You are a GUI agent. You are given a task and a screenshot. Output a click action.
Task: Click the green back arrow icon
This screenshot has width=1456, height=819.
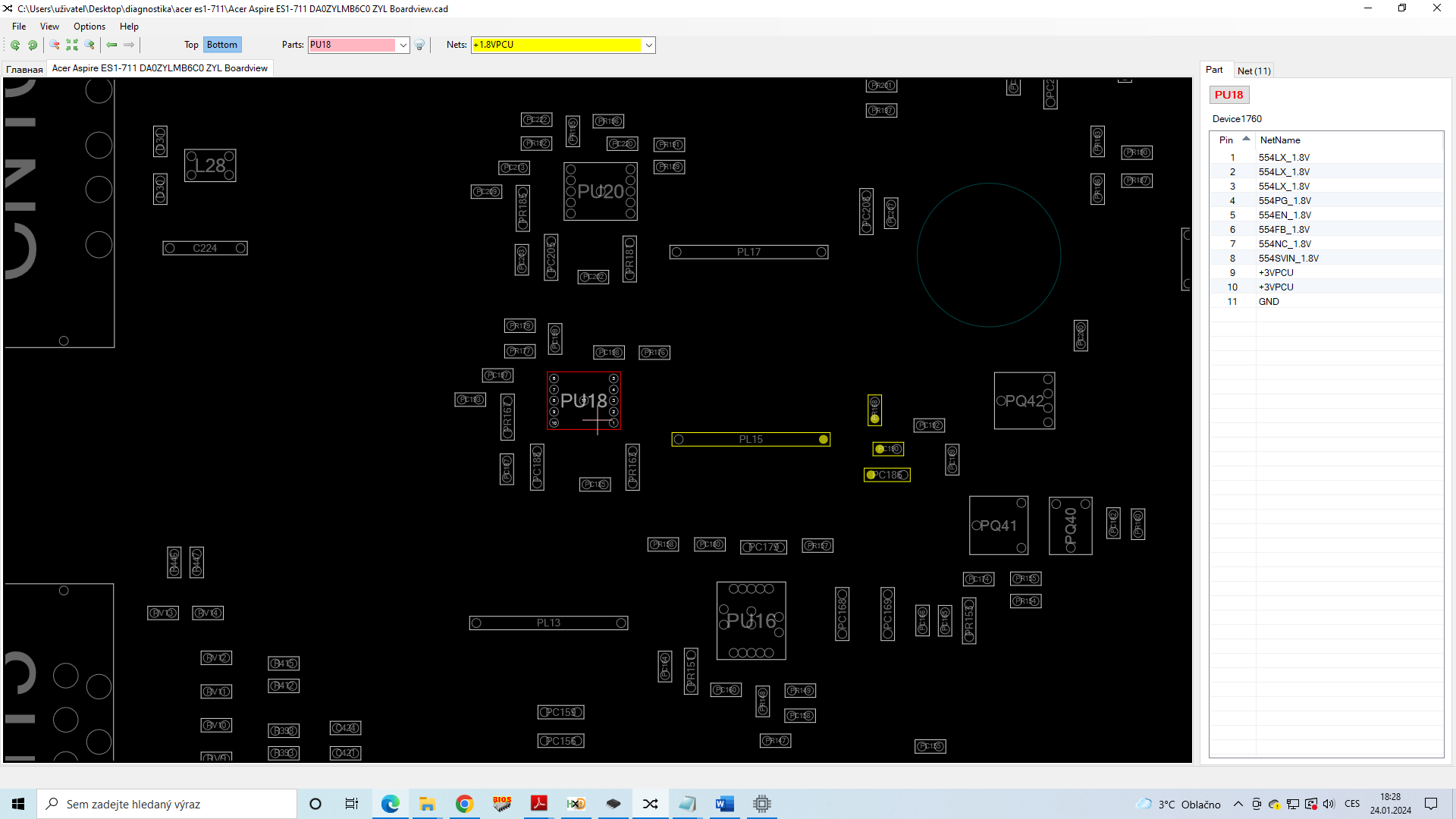tap(111, 45)
